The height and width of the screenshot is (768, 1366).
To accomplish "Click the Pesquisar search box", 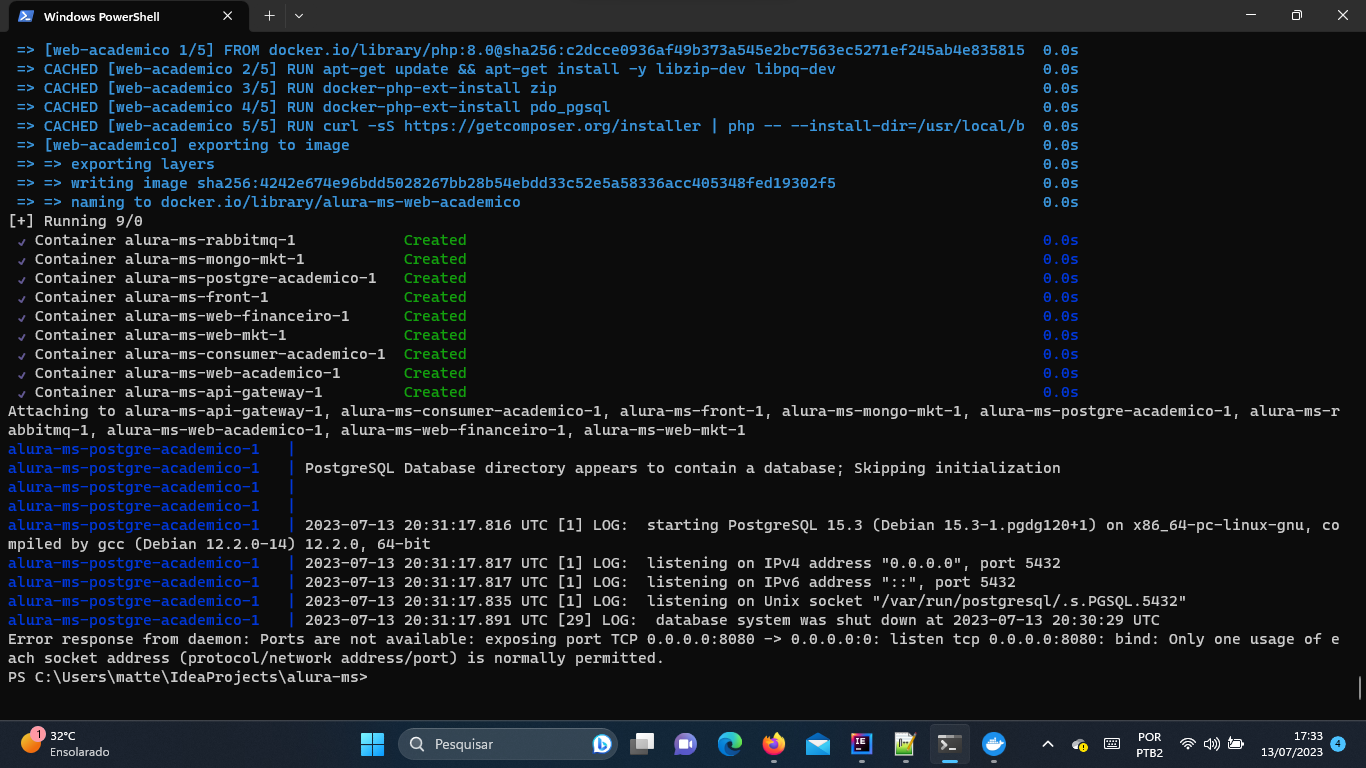I will [508, 744].
